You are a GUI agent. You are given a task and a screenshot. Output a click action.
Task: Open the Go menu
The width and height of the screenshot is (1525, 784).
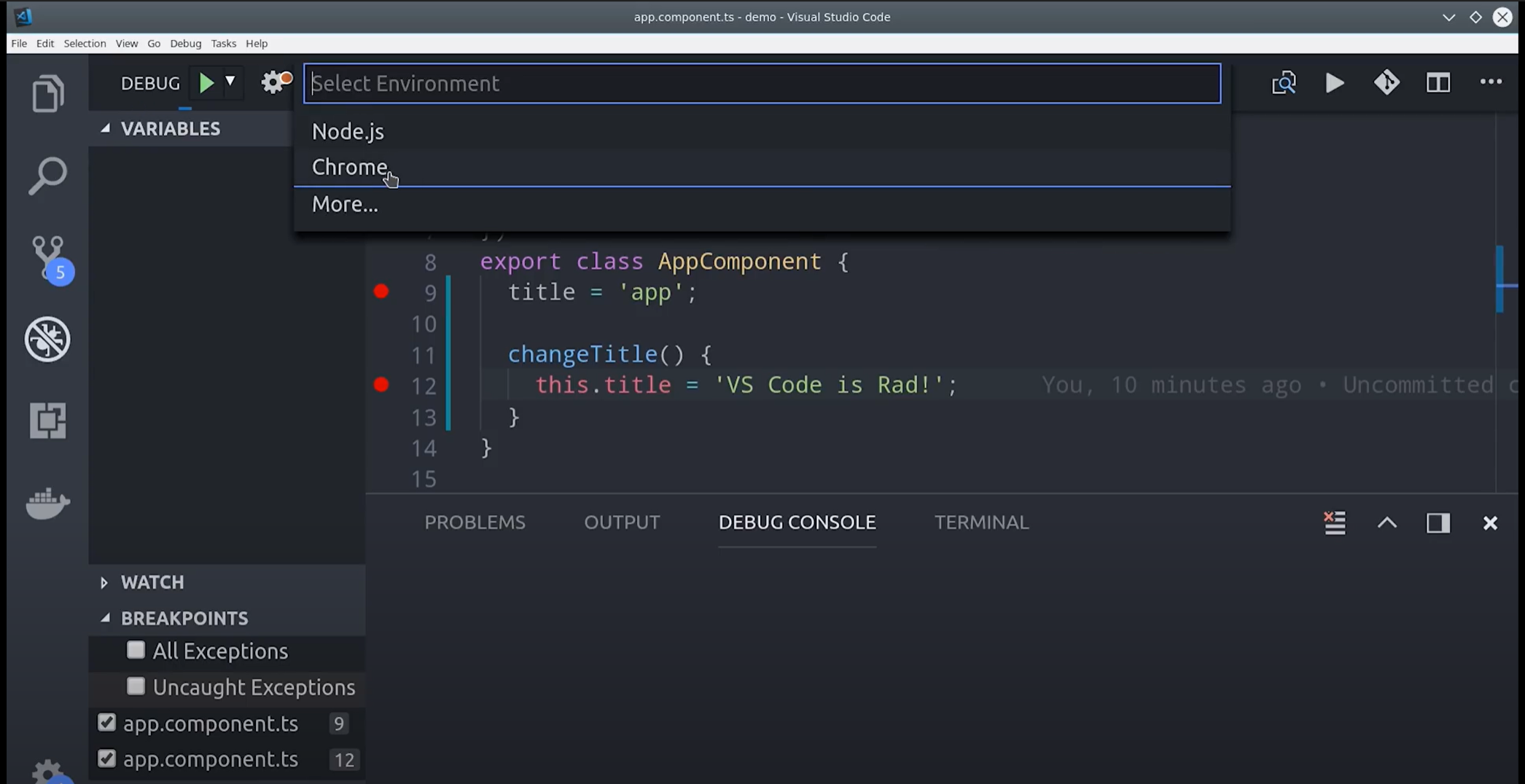(154, 43)
